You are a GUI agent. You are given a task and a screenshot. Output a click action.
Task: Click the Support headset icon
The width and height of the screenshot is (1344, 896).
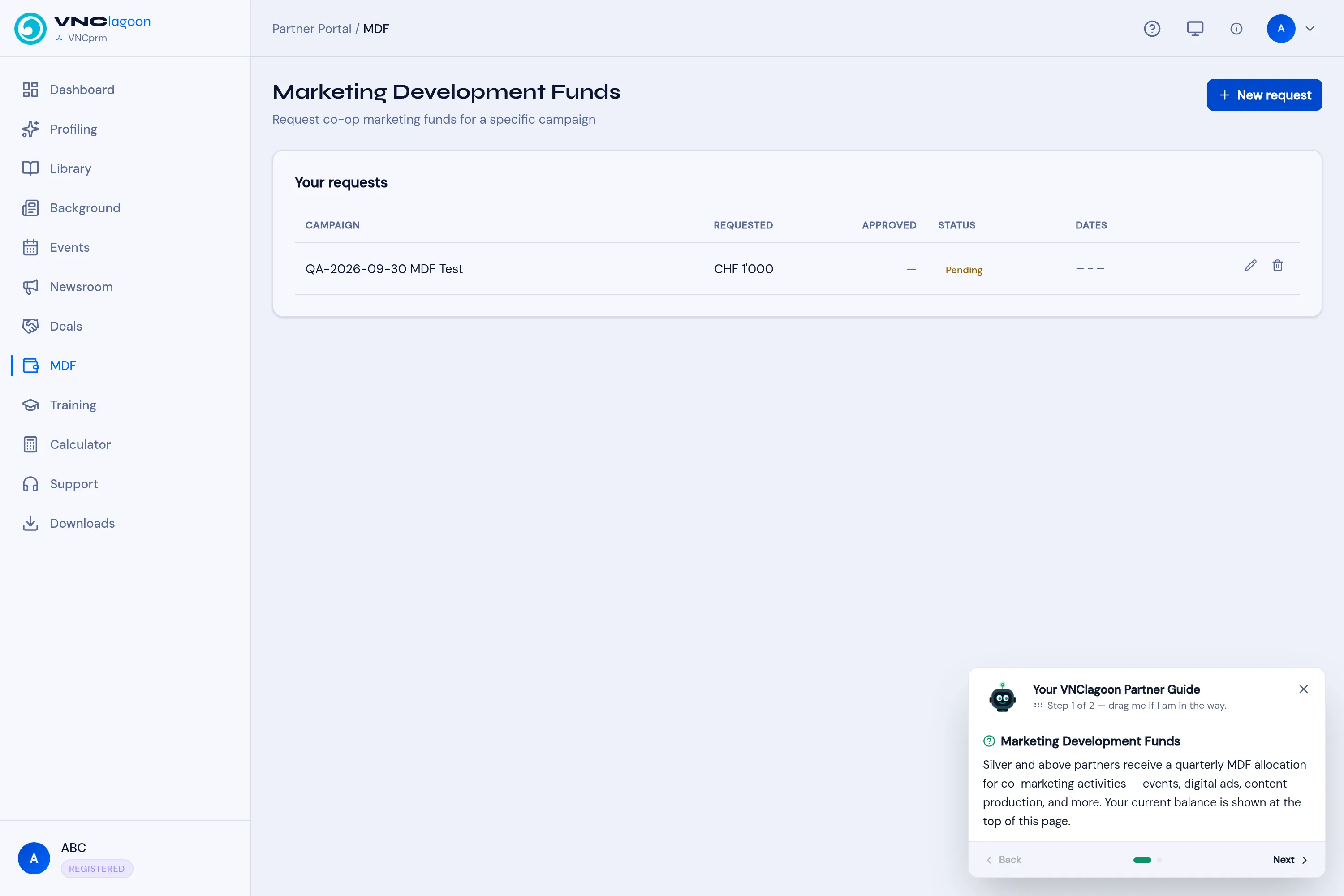30,484
